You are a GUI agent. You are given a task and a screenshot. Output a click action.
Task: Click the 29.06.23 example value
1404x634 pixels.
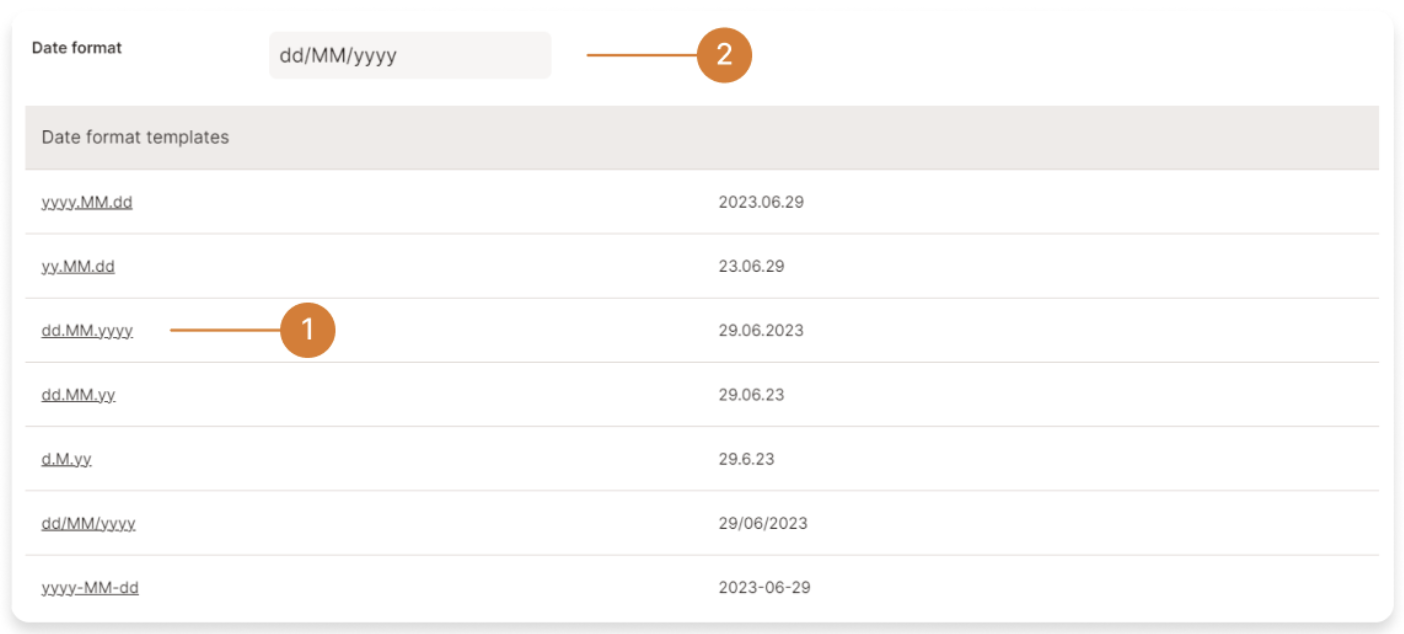point(751,395)
